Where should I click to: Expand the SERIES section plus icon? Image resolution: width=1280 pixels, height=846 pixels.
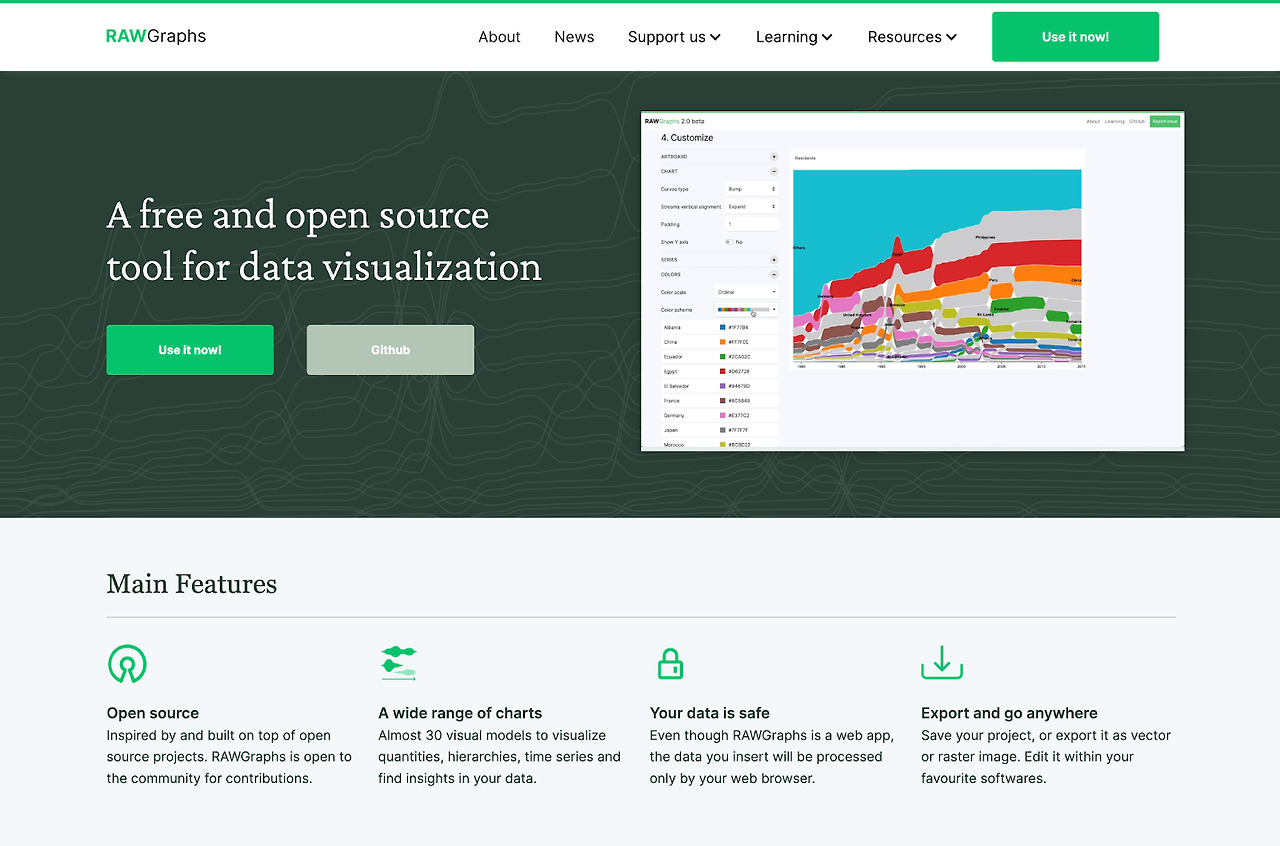click(x=773, y=260)
